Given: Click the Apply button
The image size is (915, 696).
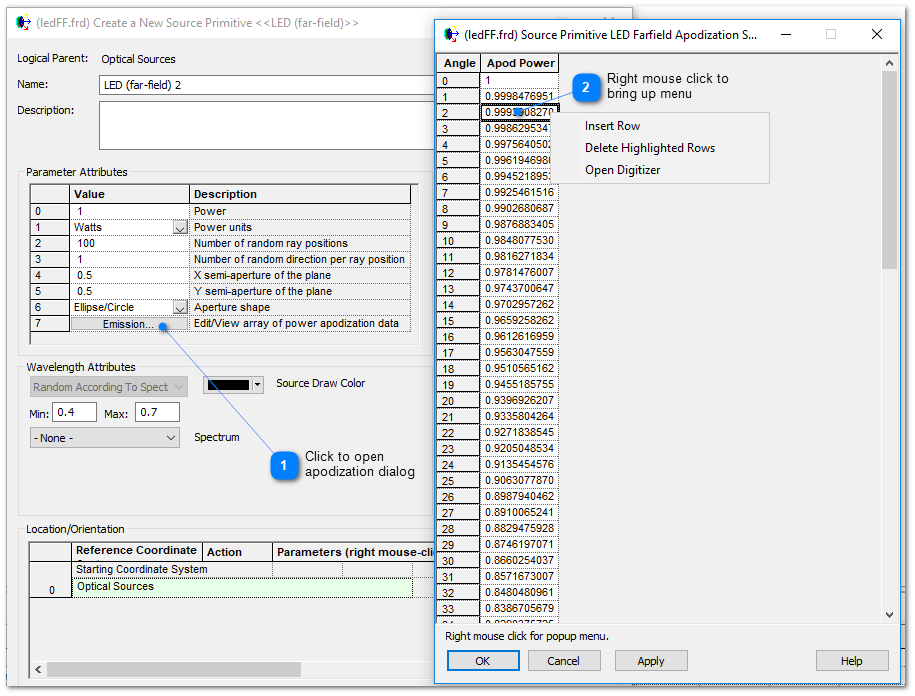Looking at the screenshot, I should (x=651, y=661).
